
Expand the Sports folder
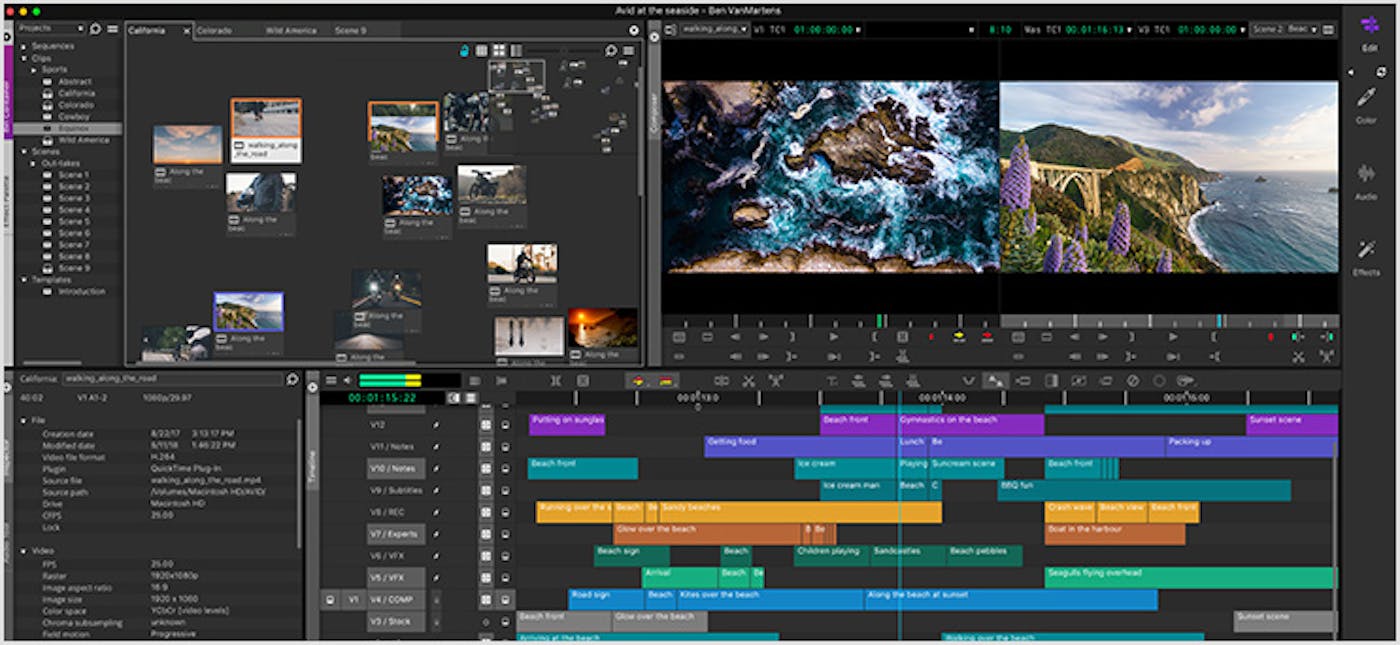[35, 70]
